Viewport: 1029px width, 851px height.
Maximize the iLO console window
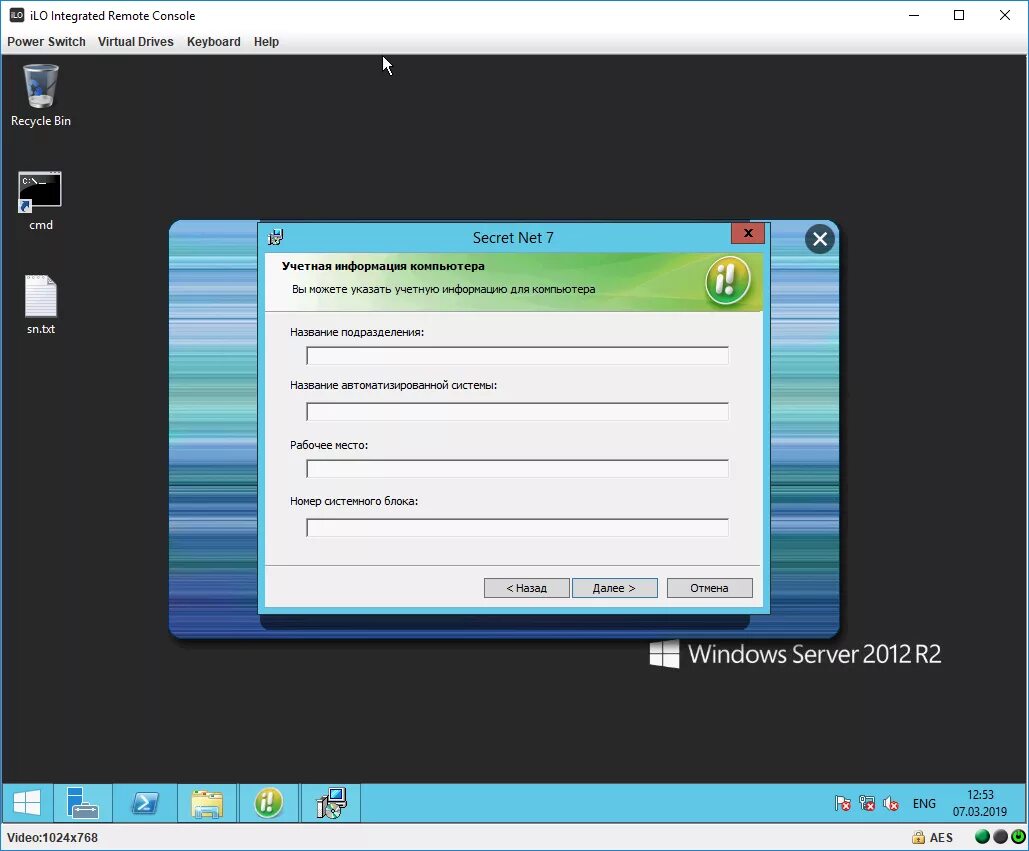[959, 15]
